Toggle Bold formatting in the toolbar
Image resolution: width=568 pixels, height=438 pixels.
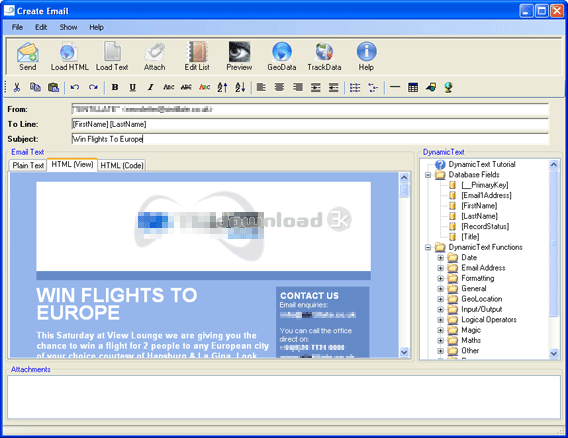tap(115, 87)
